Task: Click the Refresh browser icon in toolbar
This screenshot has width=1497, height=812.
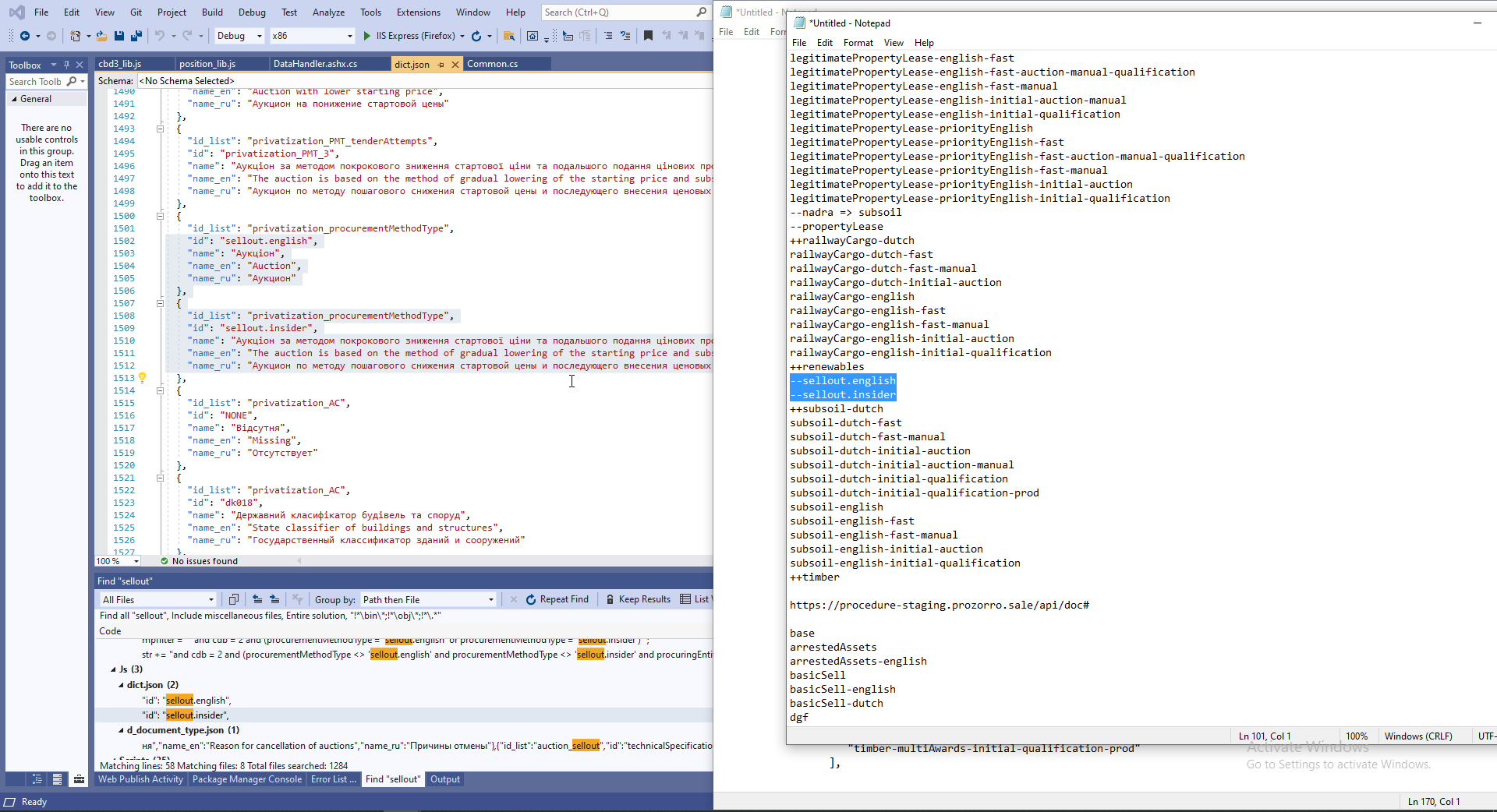Action: tap(476, 36)
